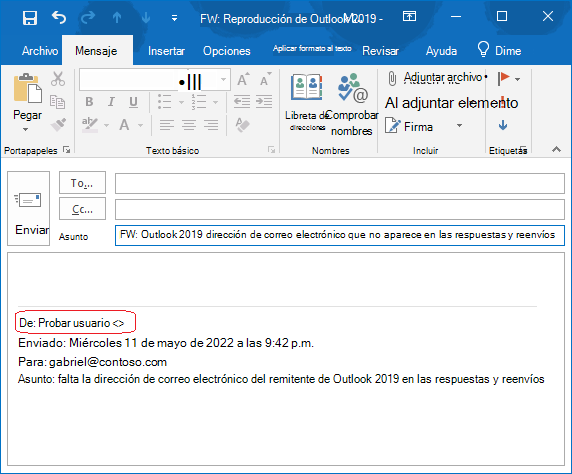572x474 pixels.
Task: Expand highlight color dropdown
Action: tap(106, 125)
